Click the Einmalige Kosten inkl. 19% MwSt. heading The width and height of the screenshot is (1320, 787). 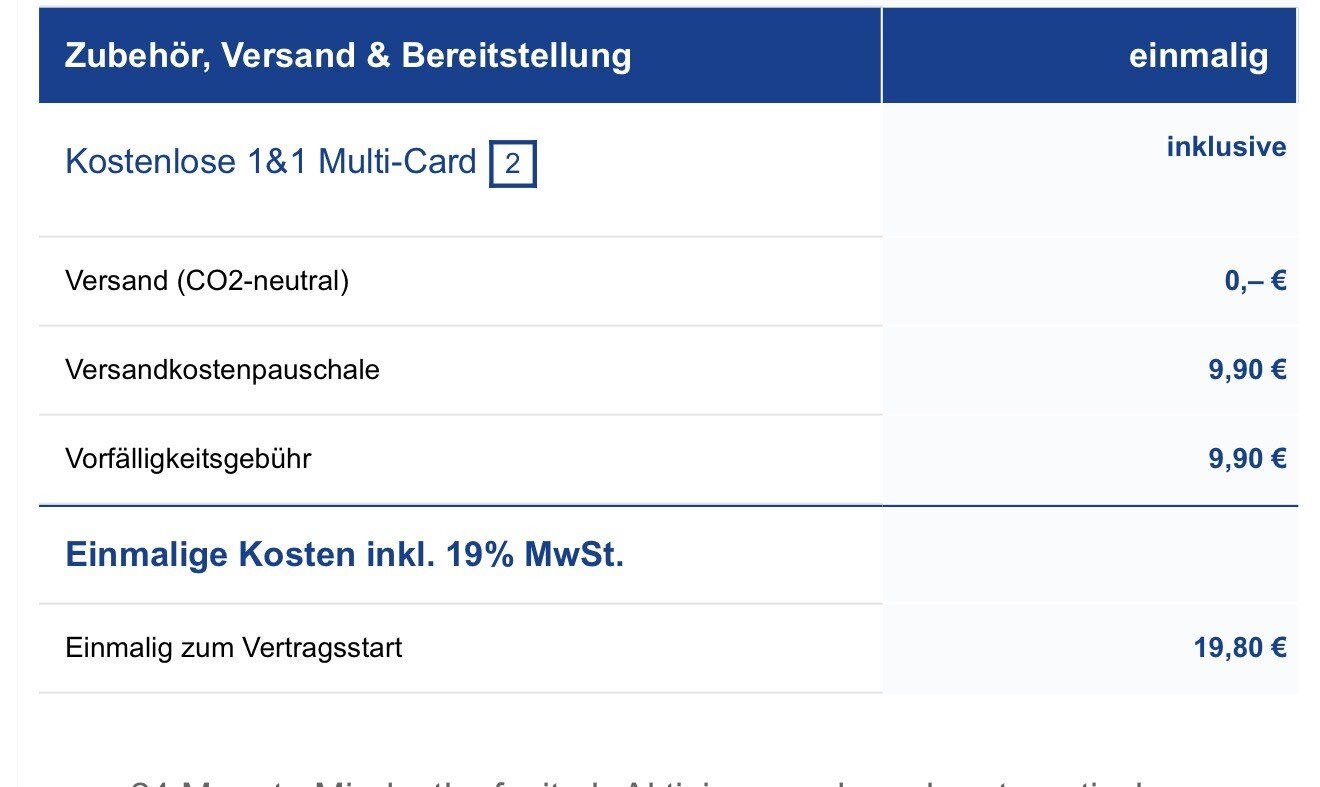344,555
